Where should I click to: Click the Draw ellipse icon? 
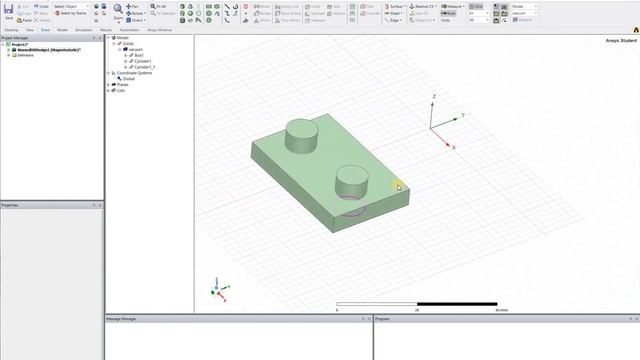click(x=217, y=7)
